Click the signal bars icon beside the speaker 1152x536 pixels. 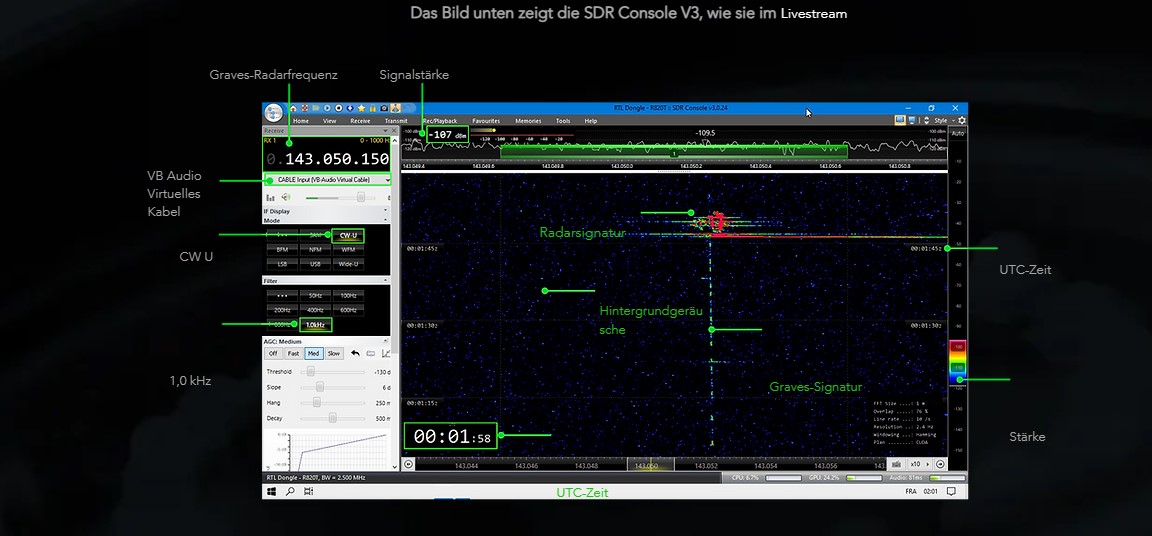(270, 197)
